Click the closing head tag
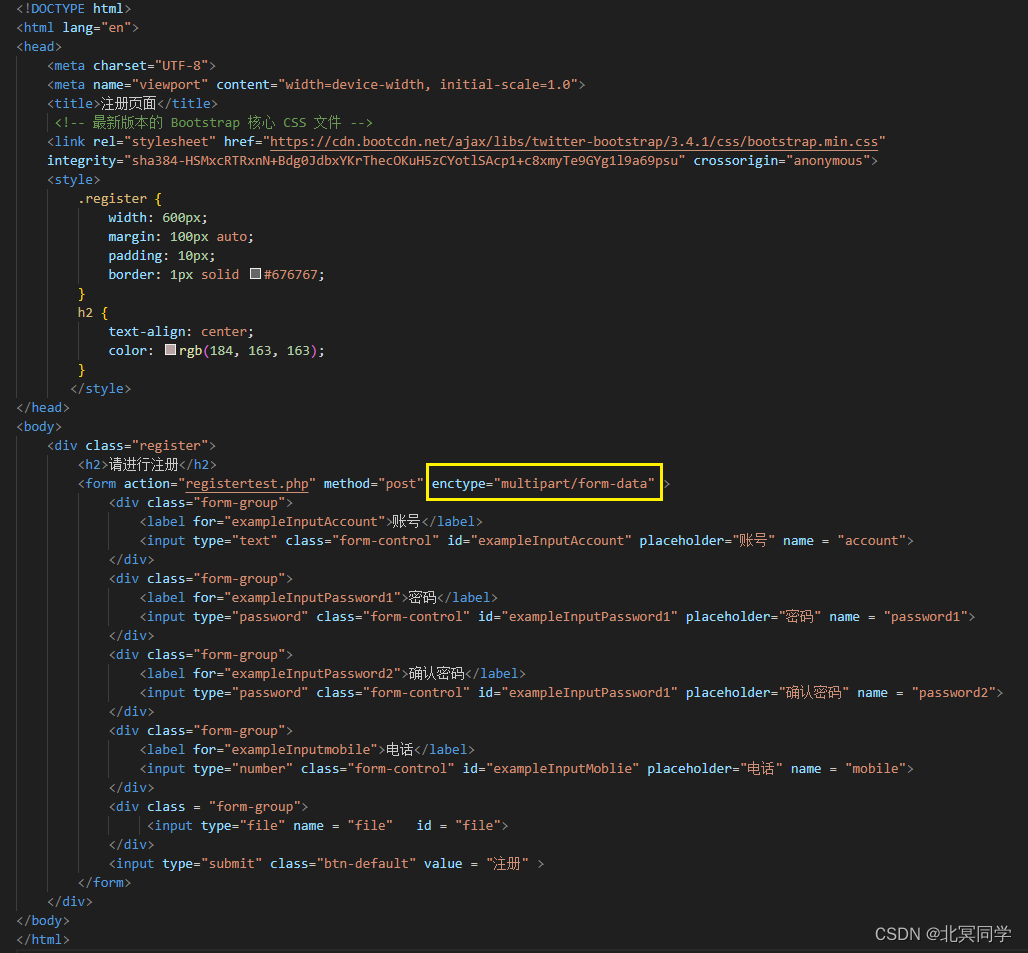1028x953 pixels. click(43, 408)
